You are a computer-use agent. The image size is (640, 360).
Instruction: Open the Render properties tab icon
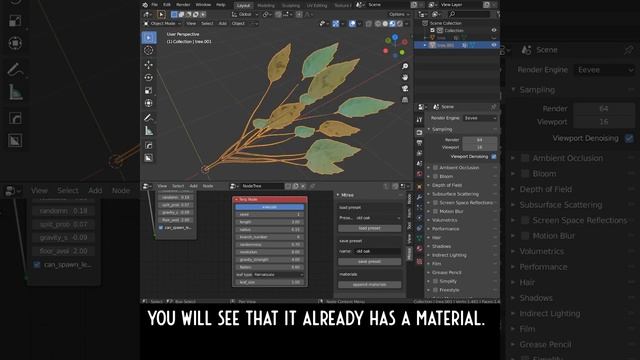(419, 133)
